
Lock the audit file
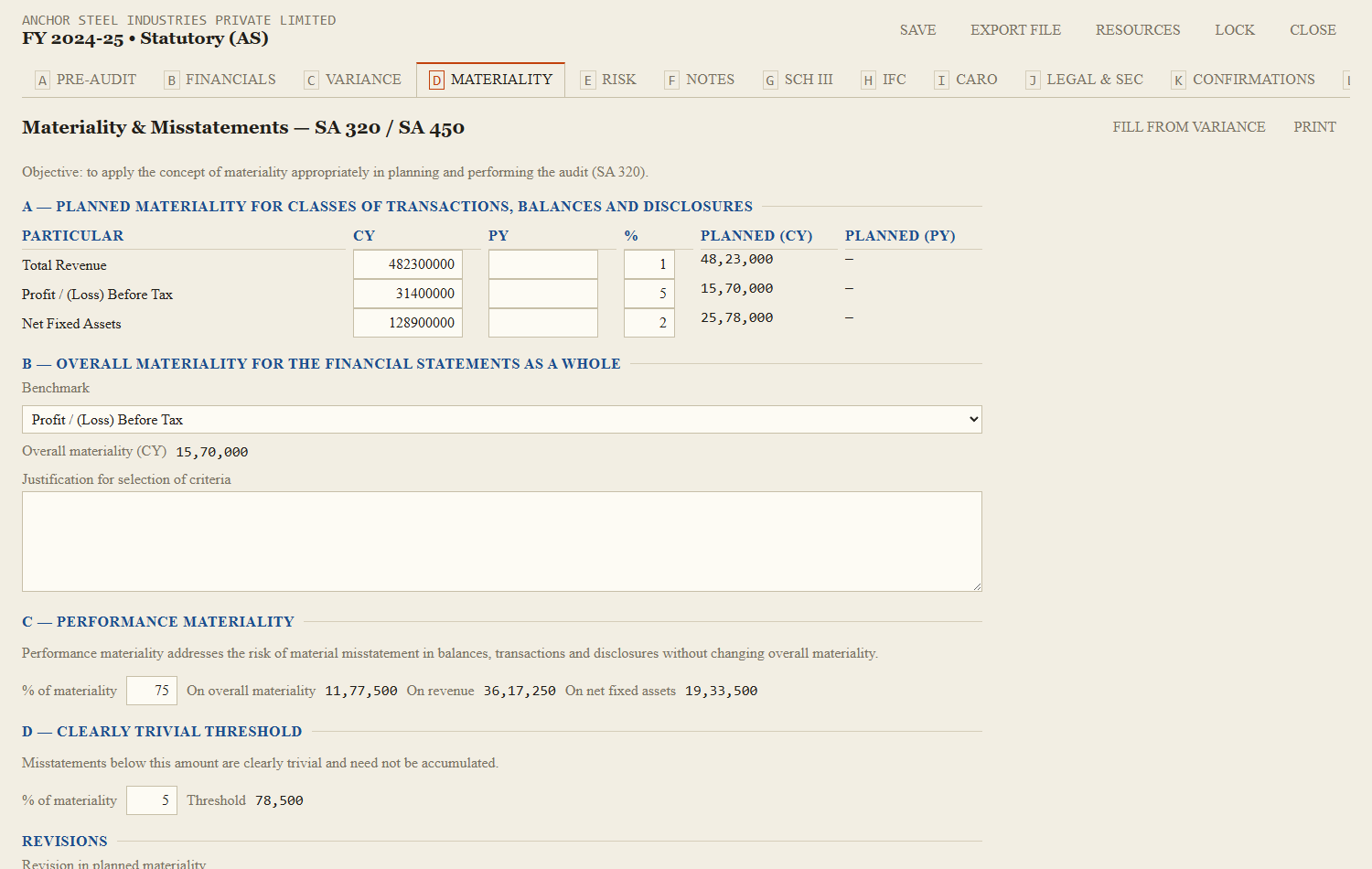[1235, 30]
